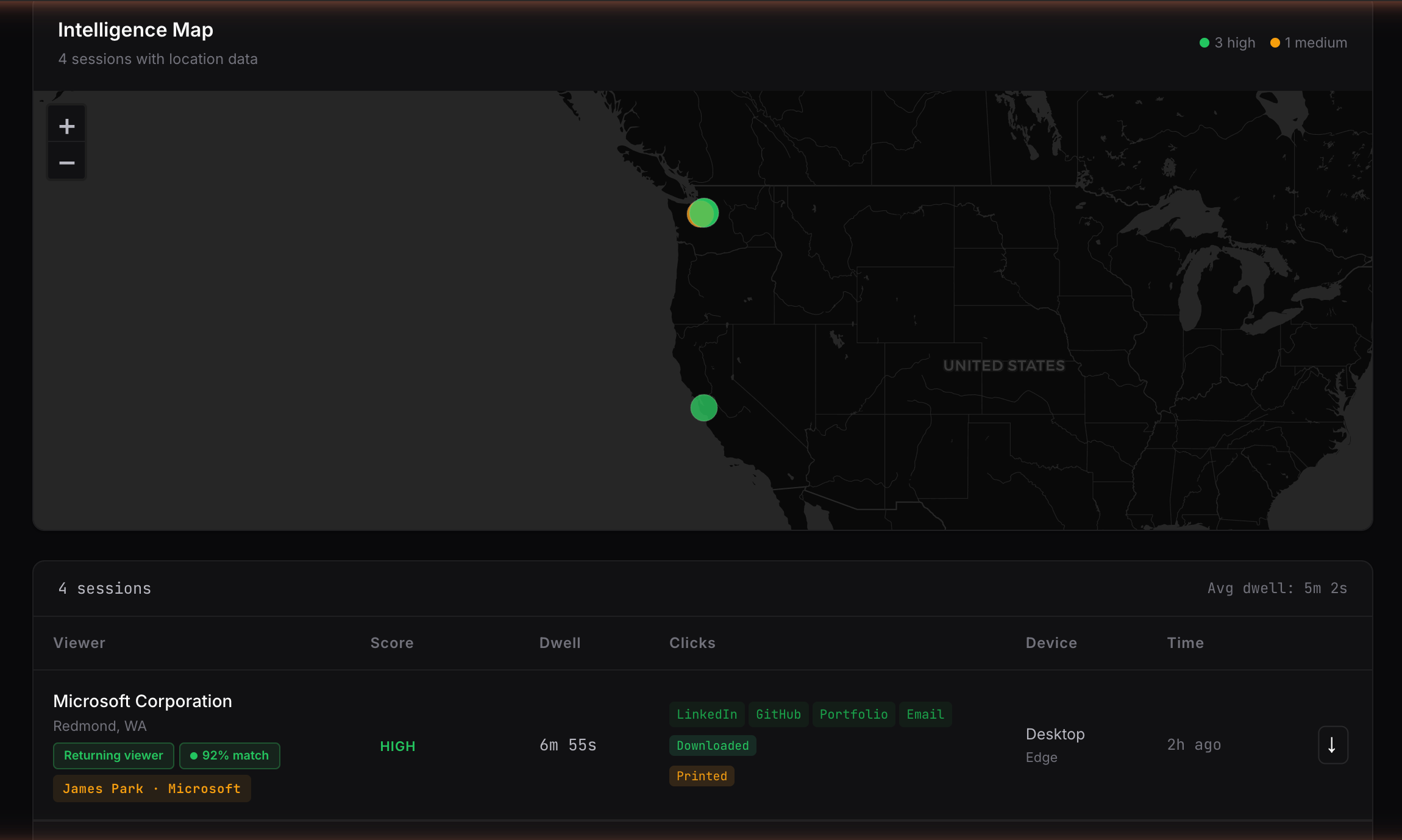Sort by the Dwell column header
This screenshot has height=840, width=1402.
click(560, 642)
